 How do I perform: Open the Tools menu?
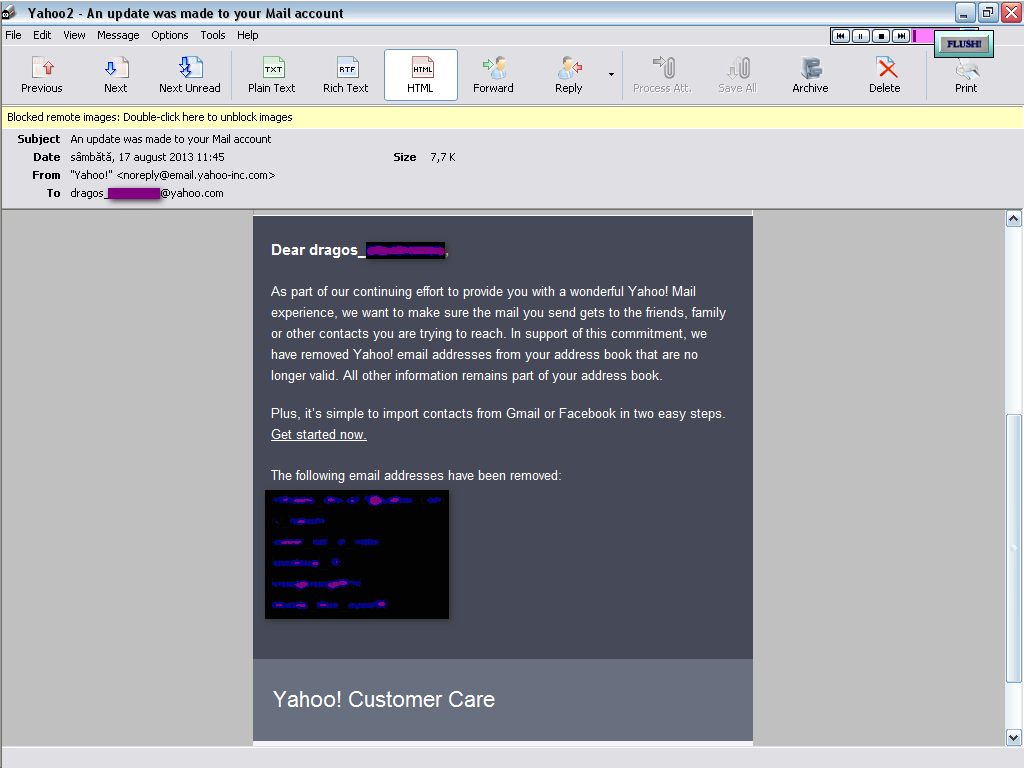click(x=213, y=35)
